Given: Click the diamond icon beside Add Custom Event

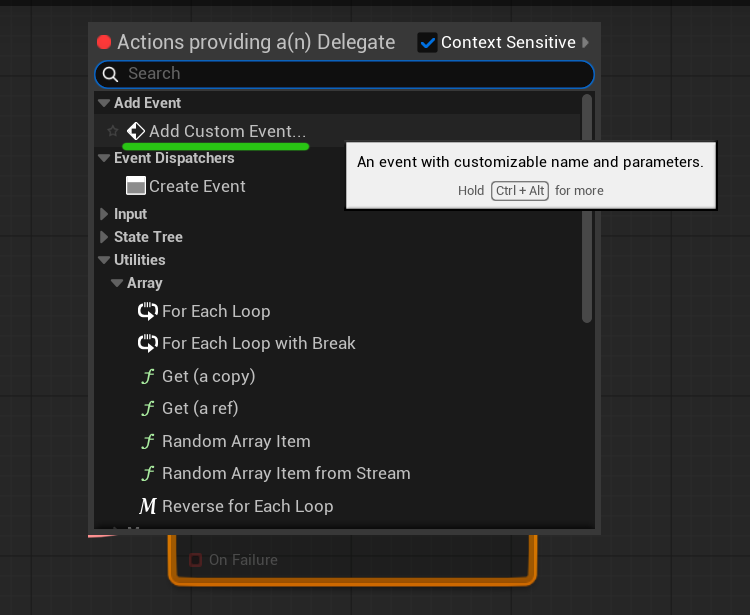Looking at the screenshot, I should (136, 131).
